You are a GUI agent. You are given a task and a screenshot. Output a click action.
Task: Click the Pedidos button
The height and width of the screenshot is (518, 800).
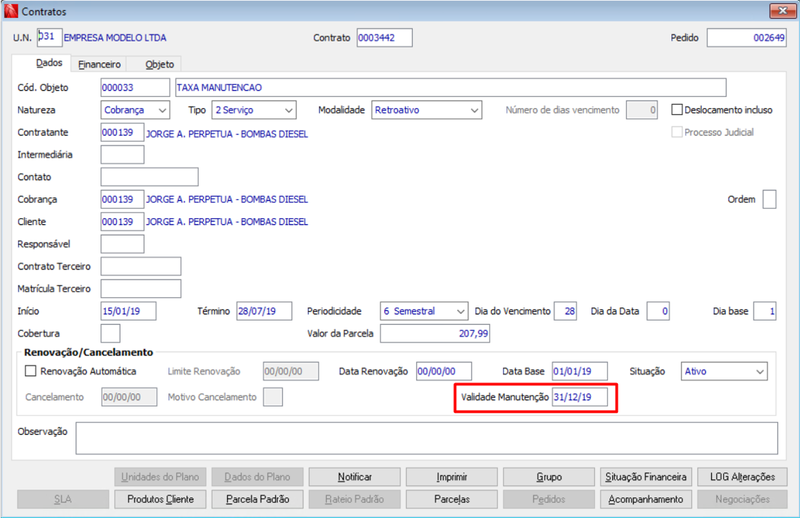point(548,499)
